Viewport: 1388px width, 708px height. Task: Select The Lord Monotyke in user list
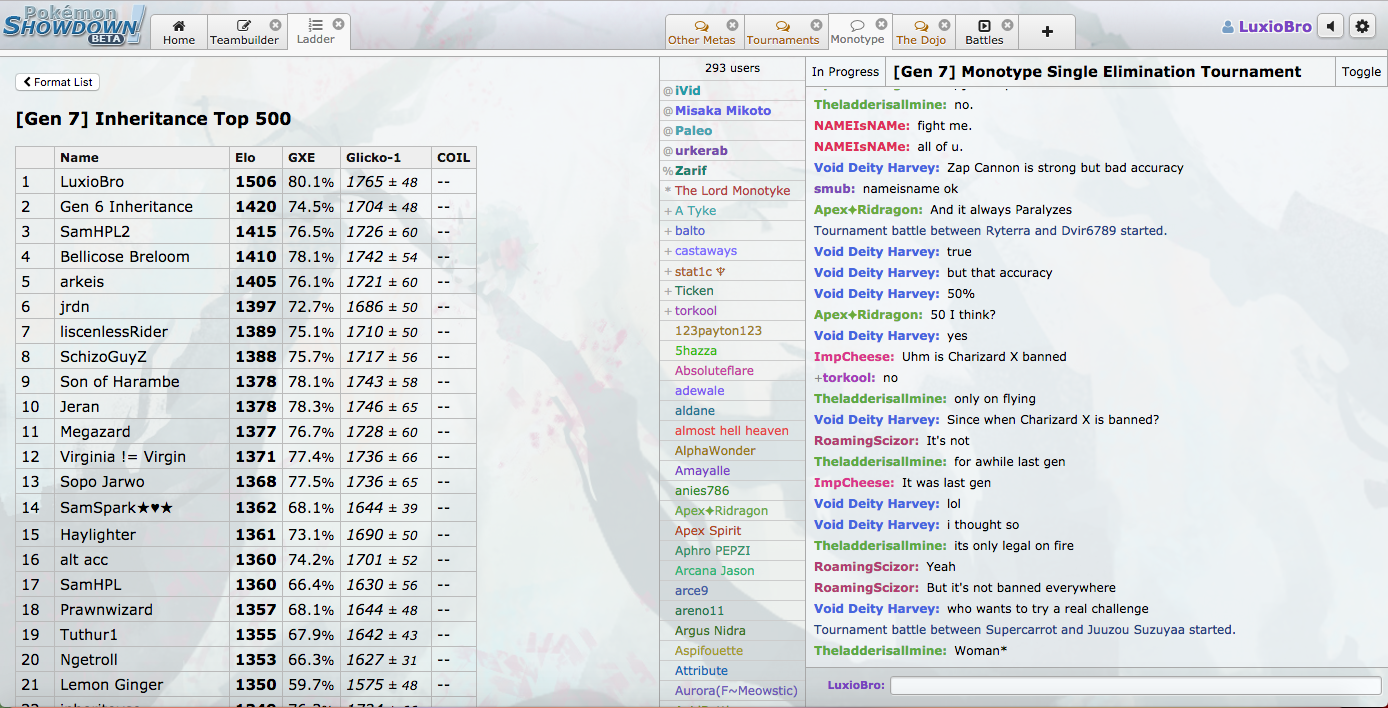(x=732, y=191)
